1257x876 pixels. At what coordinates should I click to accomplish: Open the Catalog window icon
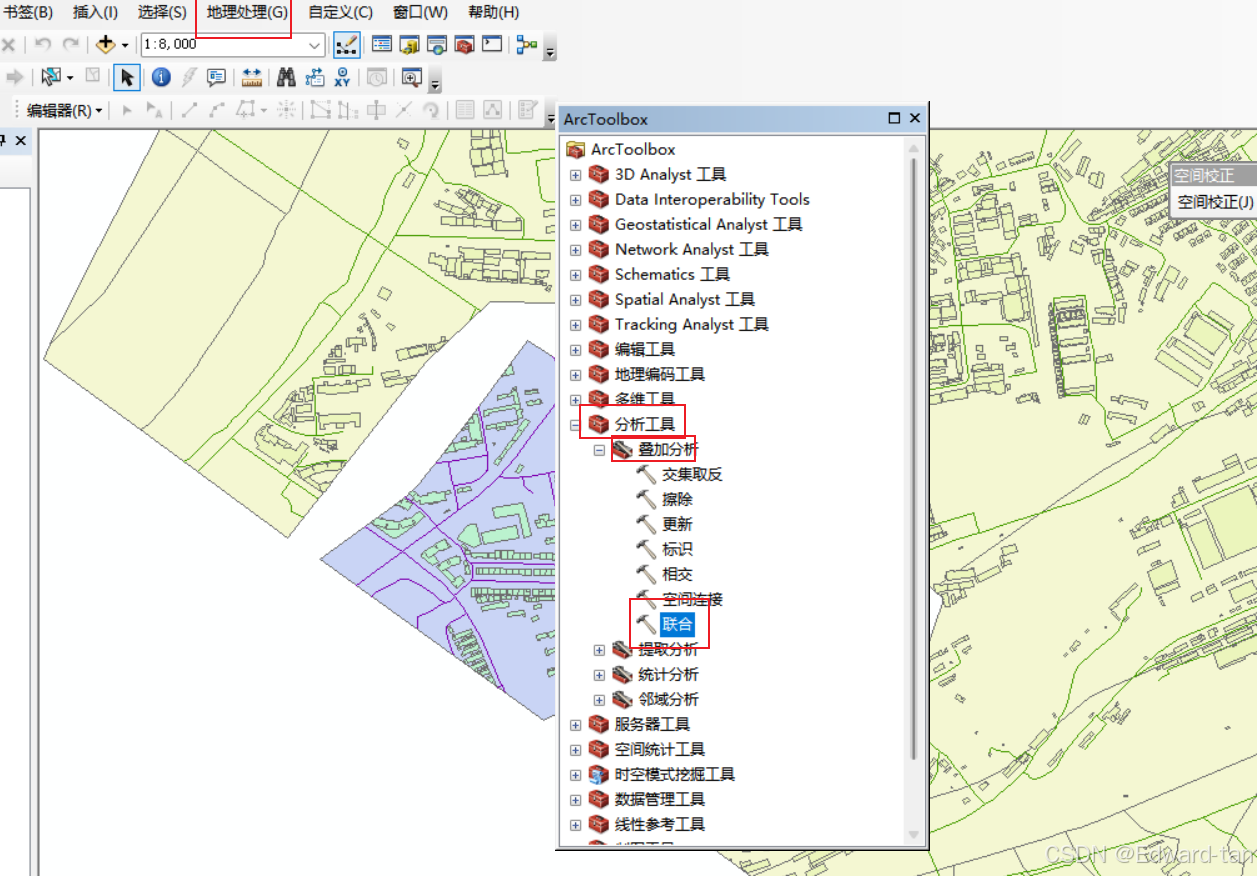tap(409, 44)
